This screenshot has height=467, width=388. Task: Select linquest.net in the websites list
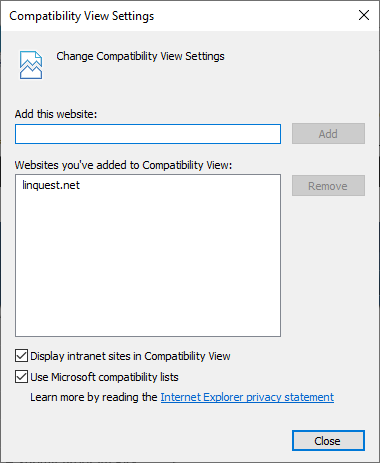point(51,185)
